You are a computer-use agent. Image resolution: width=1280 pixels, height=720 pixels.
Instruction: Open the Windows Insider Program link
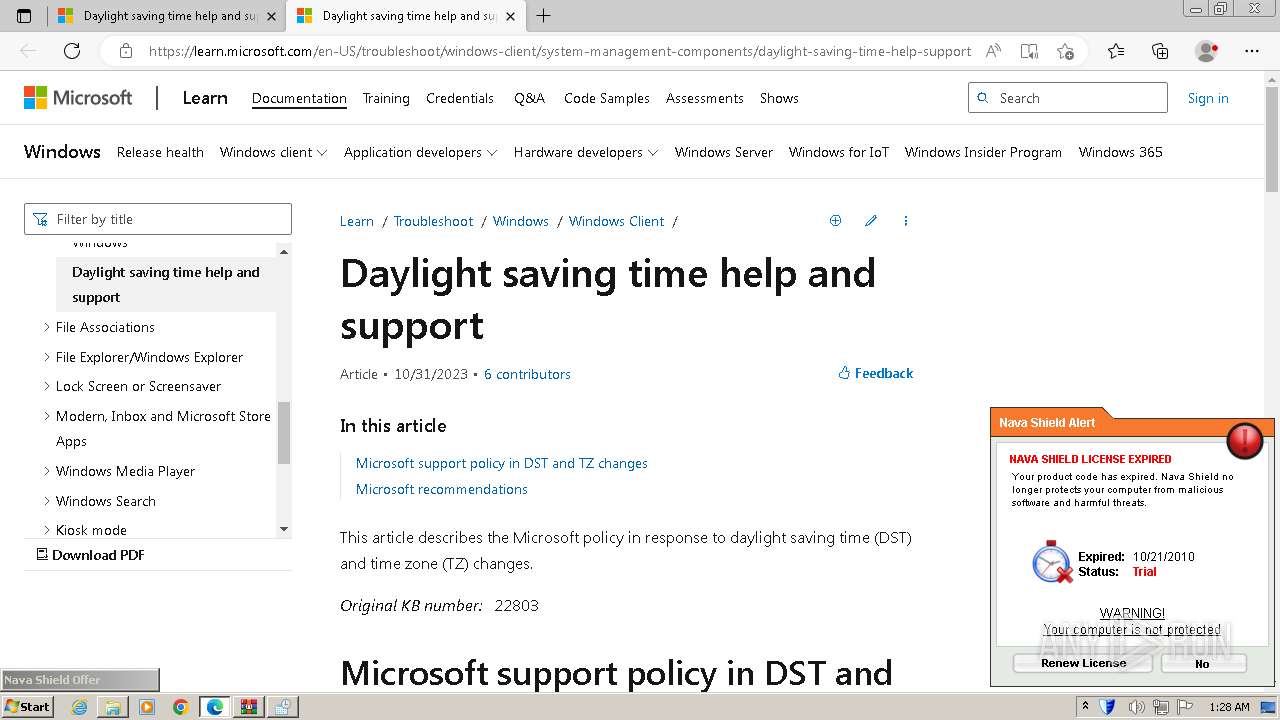coord(983,152)
